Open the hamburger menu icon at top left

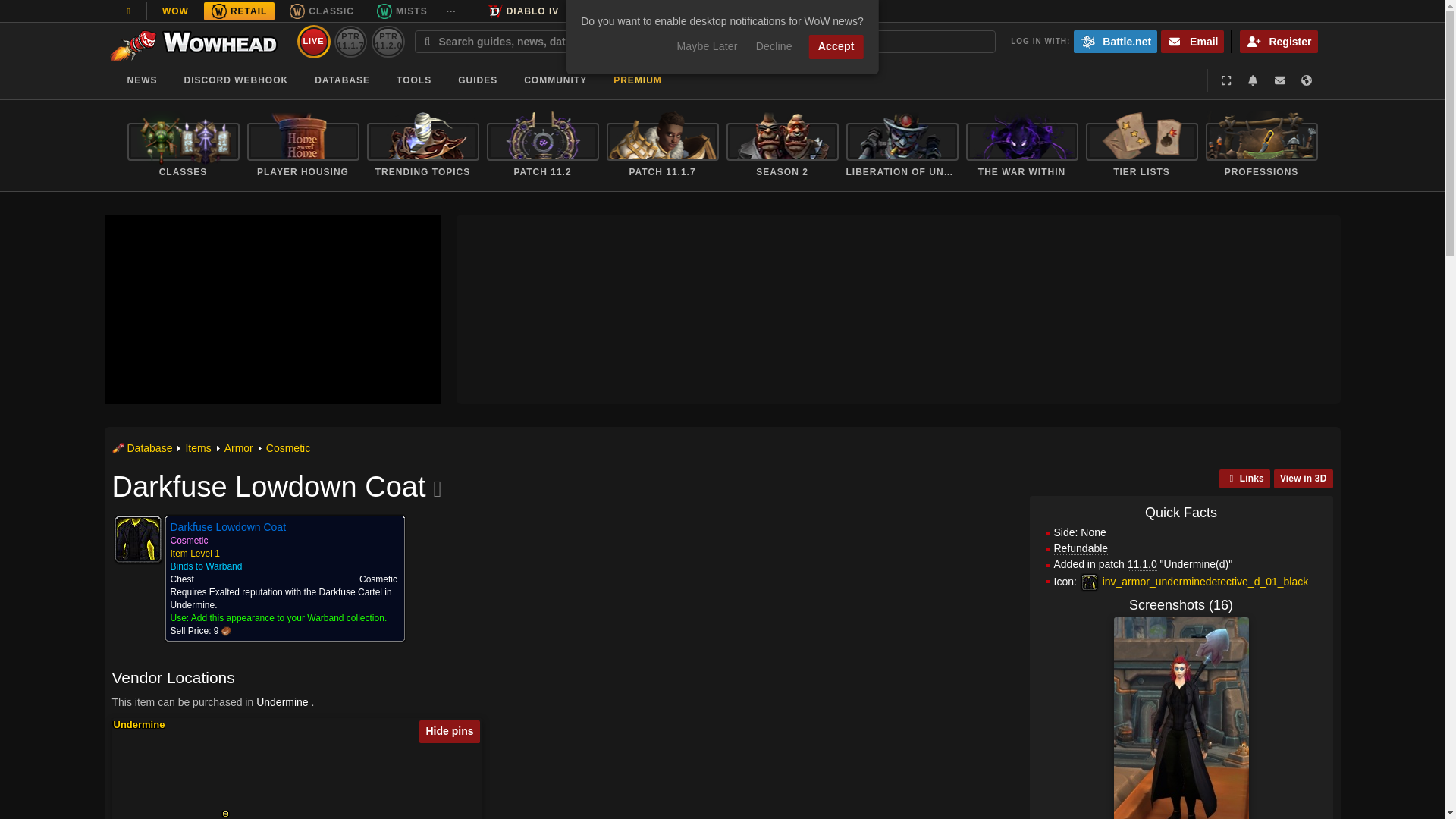(x=128, y=11)
